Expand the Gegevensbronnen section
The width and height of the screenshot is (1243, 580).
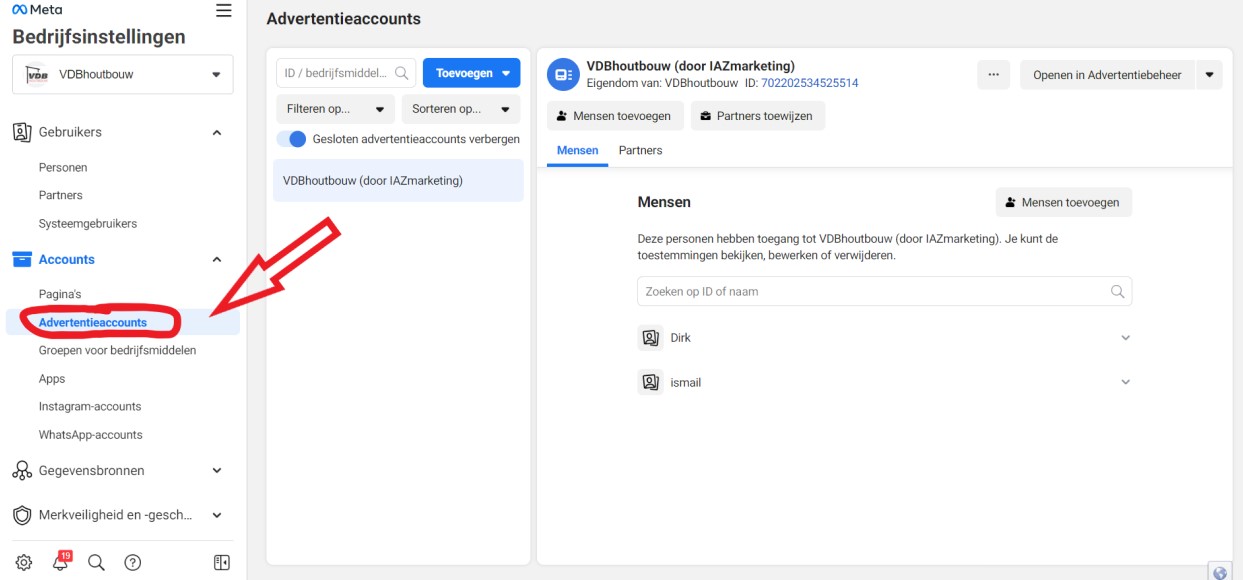coord(217,470)
